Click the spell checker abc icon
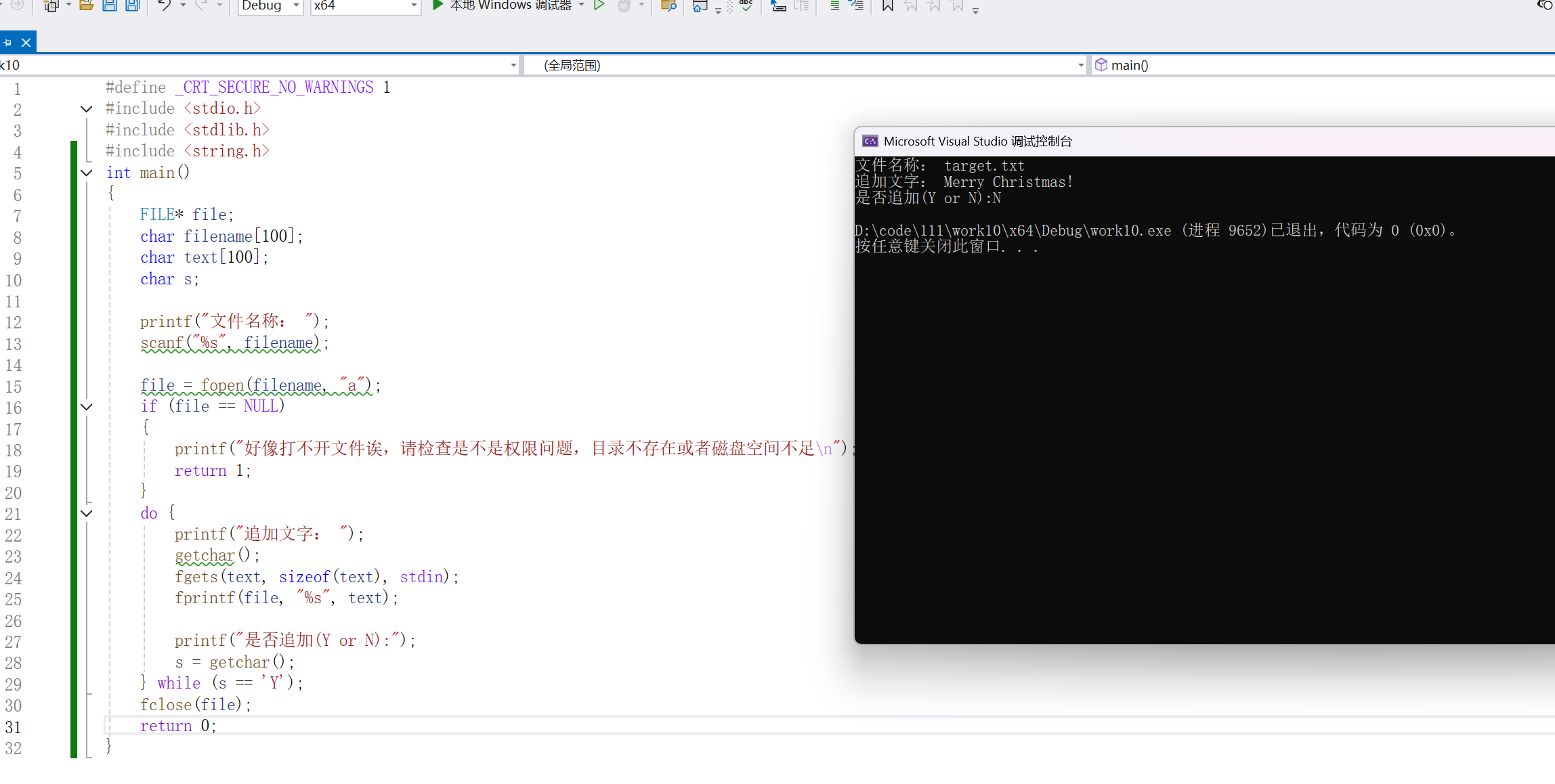This screenshot has width=1555, height=784. [746, 5]
